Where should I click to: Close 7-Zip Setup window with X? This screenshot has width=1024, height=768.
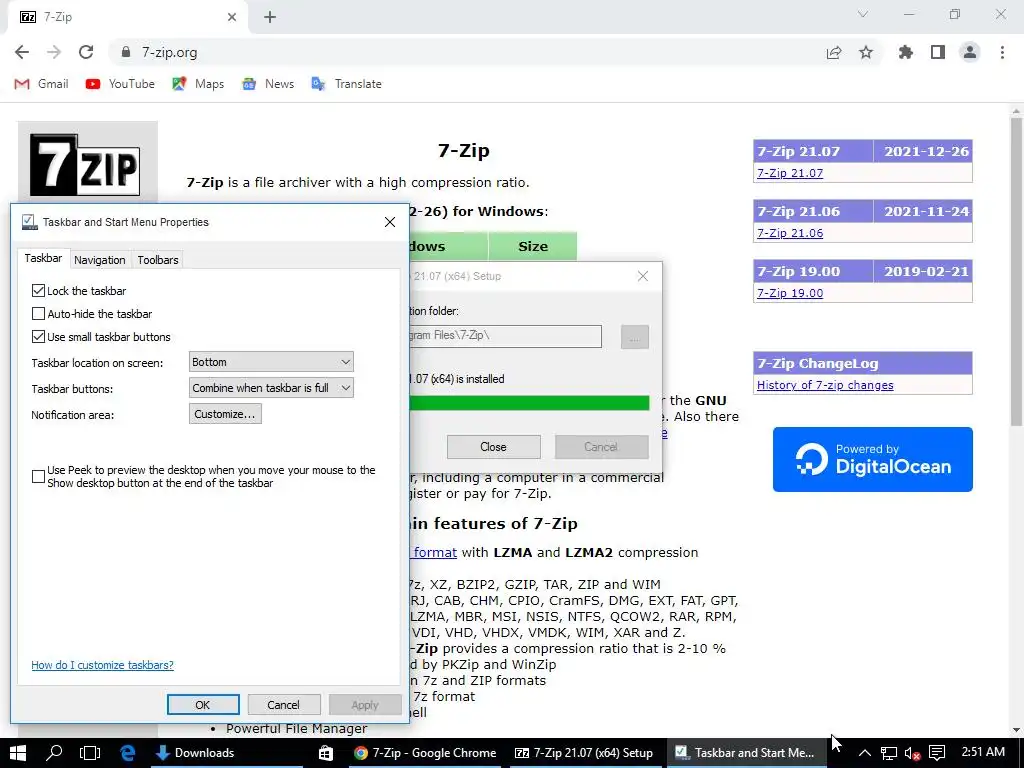[643, 276]
